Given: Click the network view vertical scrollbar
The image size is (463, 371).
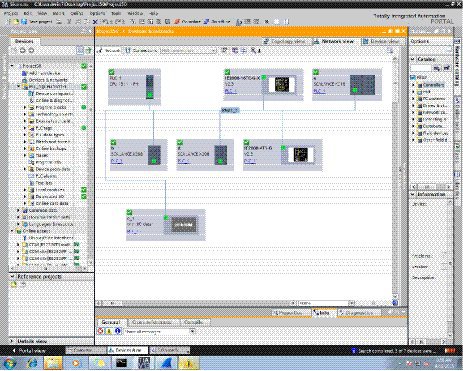Looking at the screenshot, I should point(395,177).
